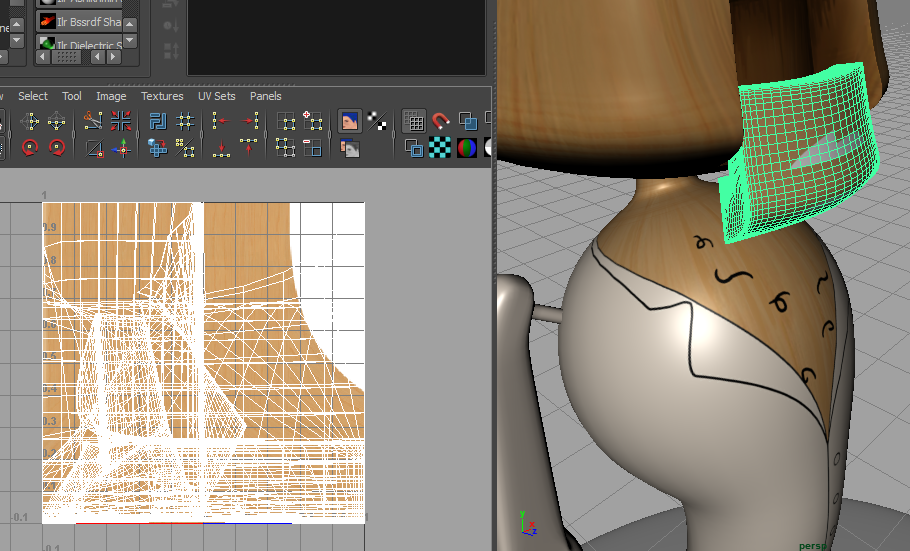
Task: Remove all UVs from isolate set
Action: [286, 148]
